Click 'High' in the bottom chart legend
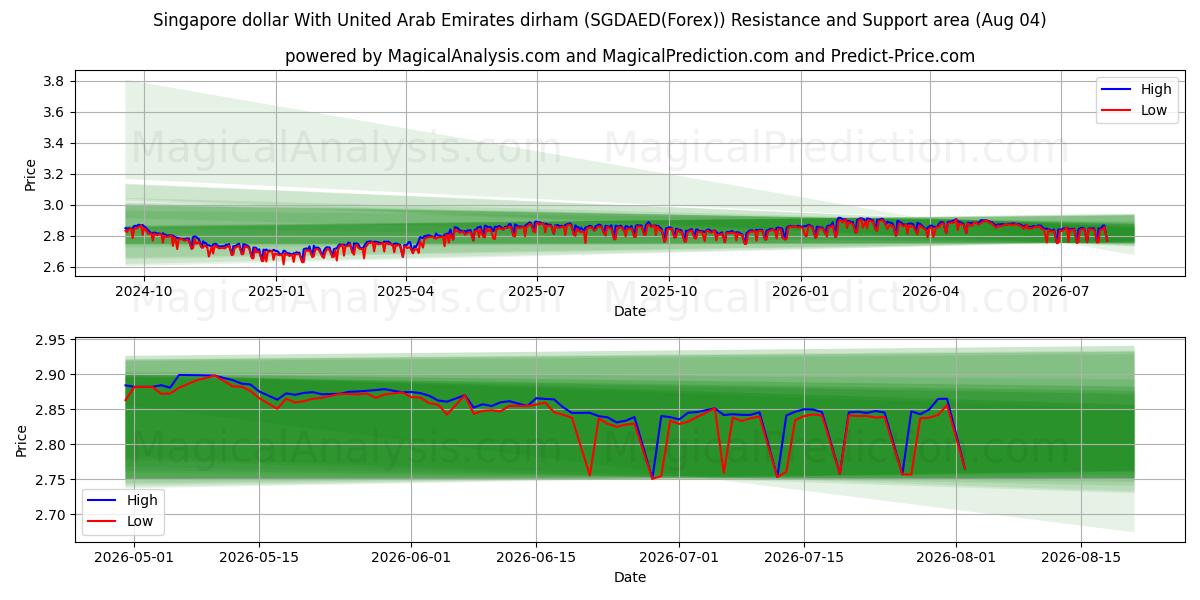Image resolution: width=1200 pixels, height=600 pixels. [142, 500]
